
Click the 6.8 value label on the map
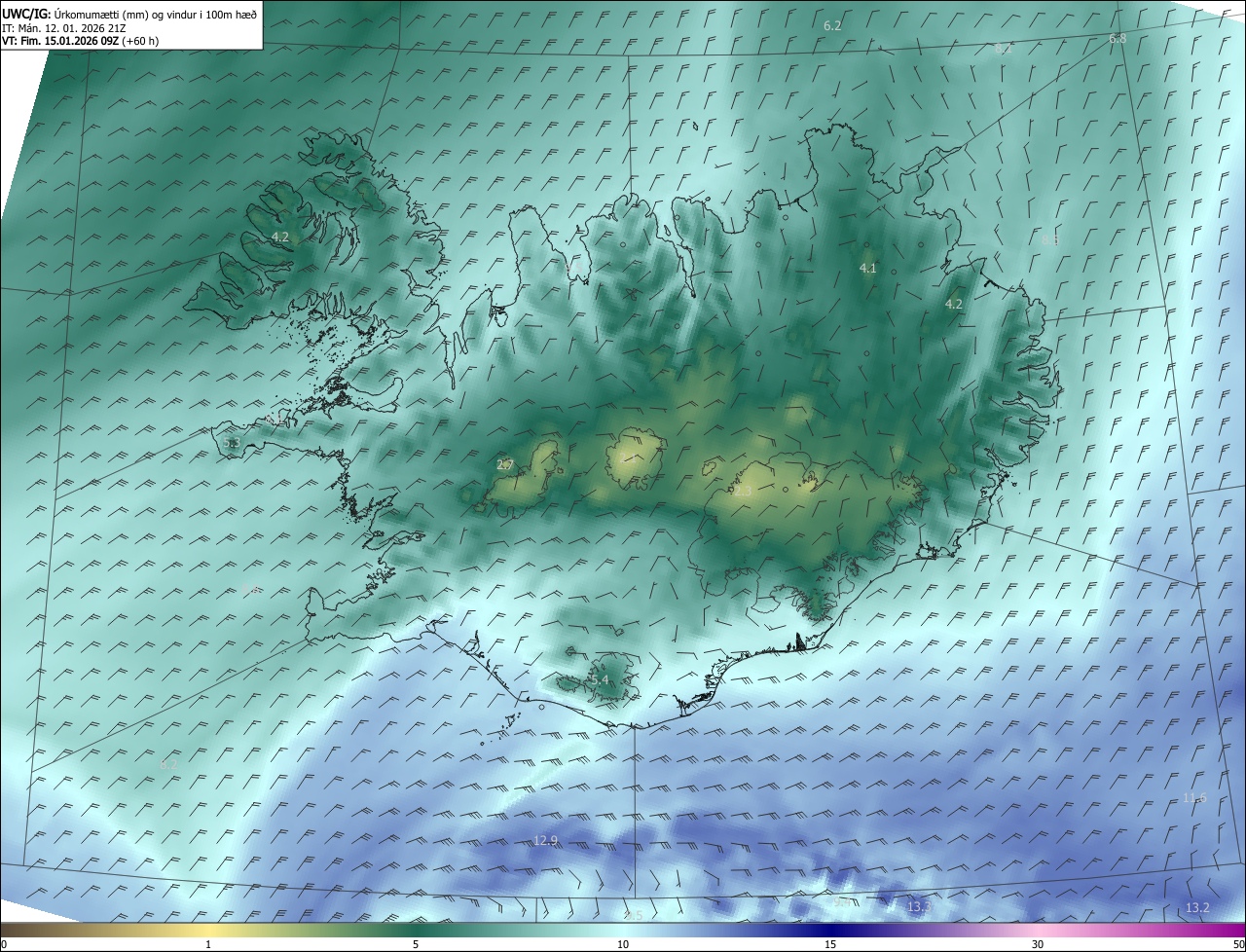[1118, 39]
